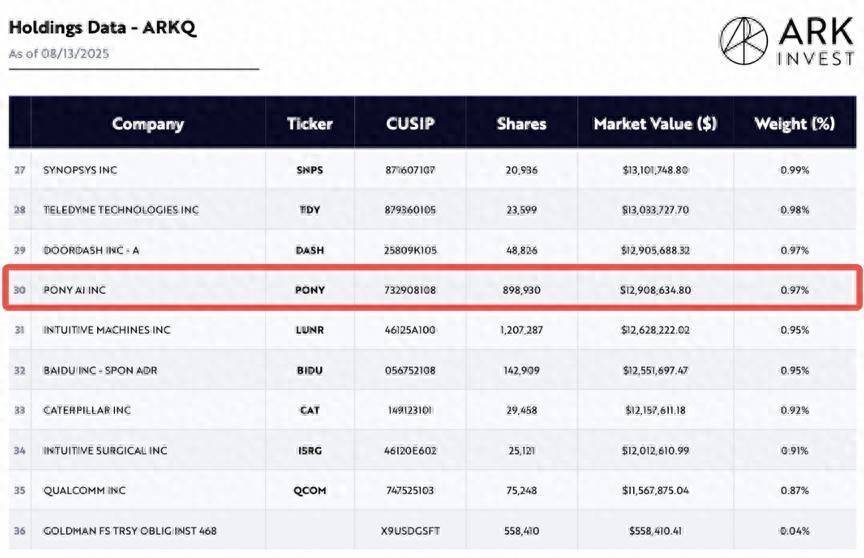This screenshot has height=558, width=864.
Task: Select TELEDYNE TECHNOLOGIES INC row name
Action: click(x=121, y=210)
